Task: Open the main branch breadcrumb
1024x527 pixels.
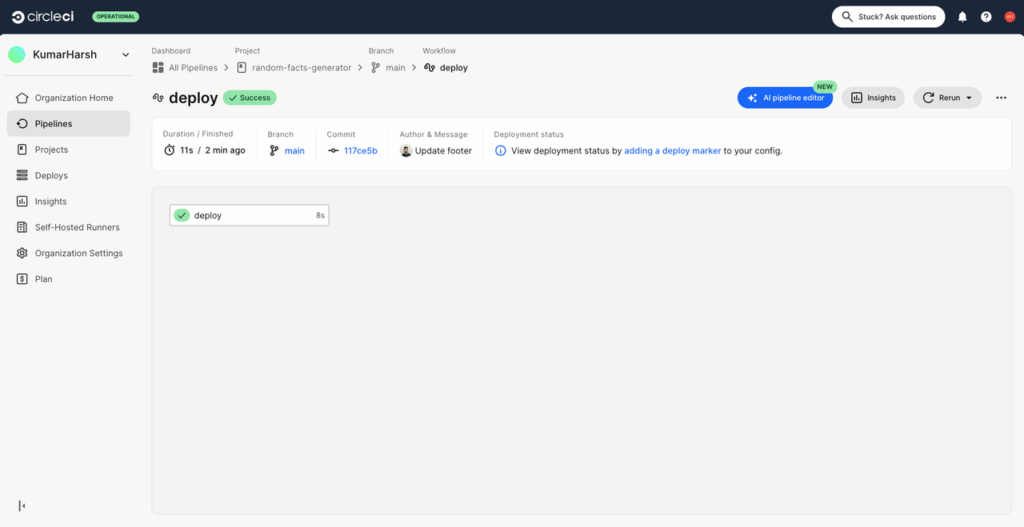Action: pyautogui.click(x=396, y=68)
